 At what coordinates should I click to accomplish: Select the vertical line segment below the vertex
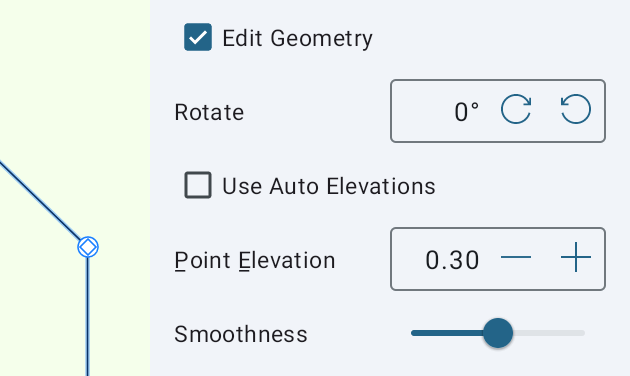(x=88, y=317)
